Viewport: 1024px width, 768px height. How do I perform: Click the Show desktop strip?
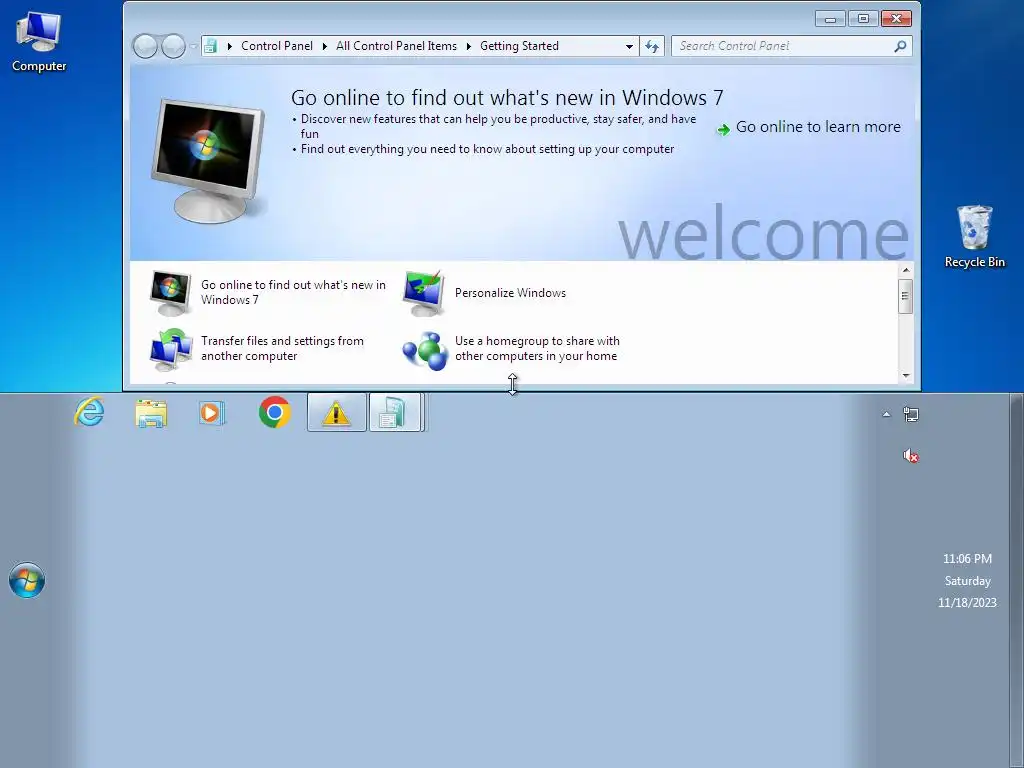1016,581
